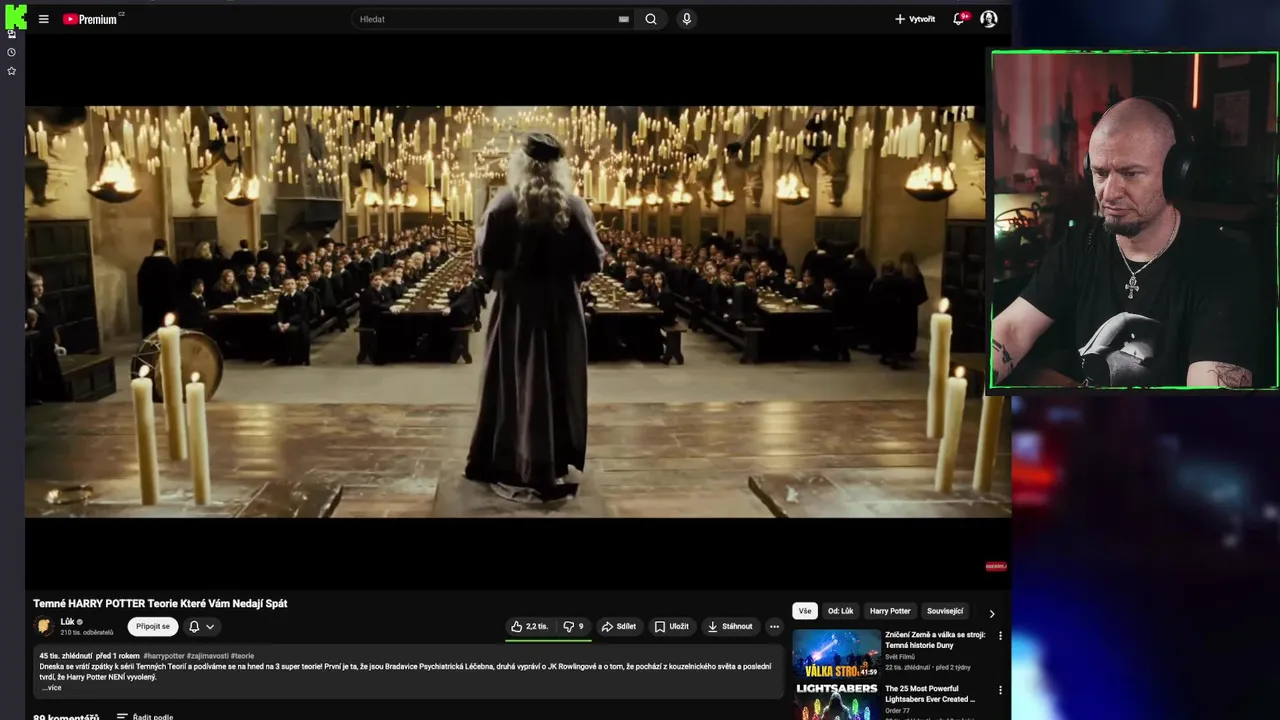This screenshot has width=1280, height=720.
Task: Go to YouTube Premium home logo
Action: pos(92,19)
